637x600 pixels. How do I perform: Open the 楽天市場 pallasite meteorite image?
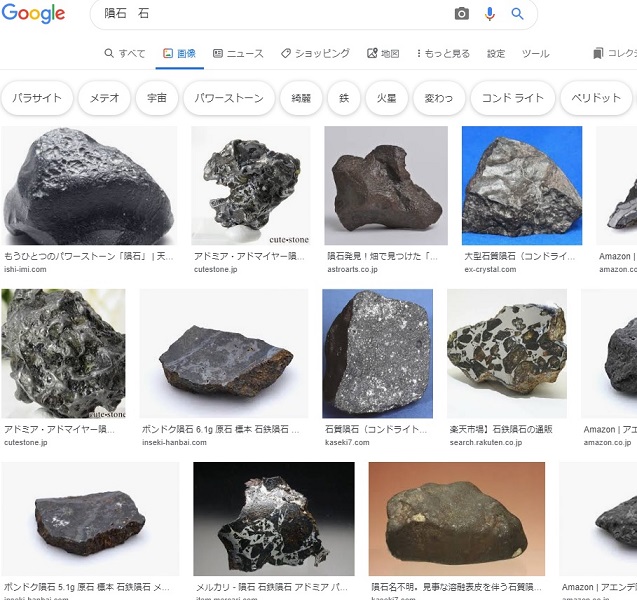506,353
